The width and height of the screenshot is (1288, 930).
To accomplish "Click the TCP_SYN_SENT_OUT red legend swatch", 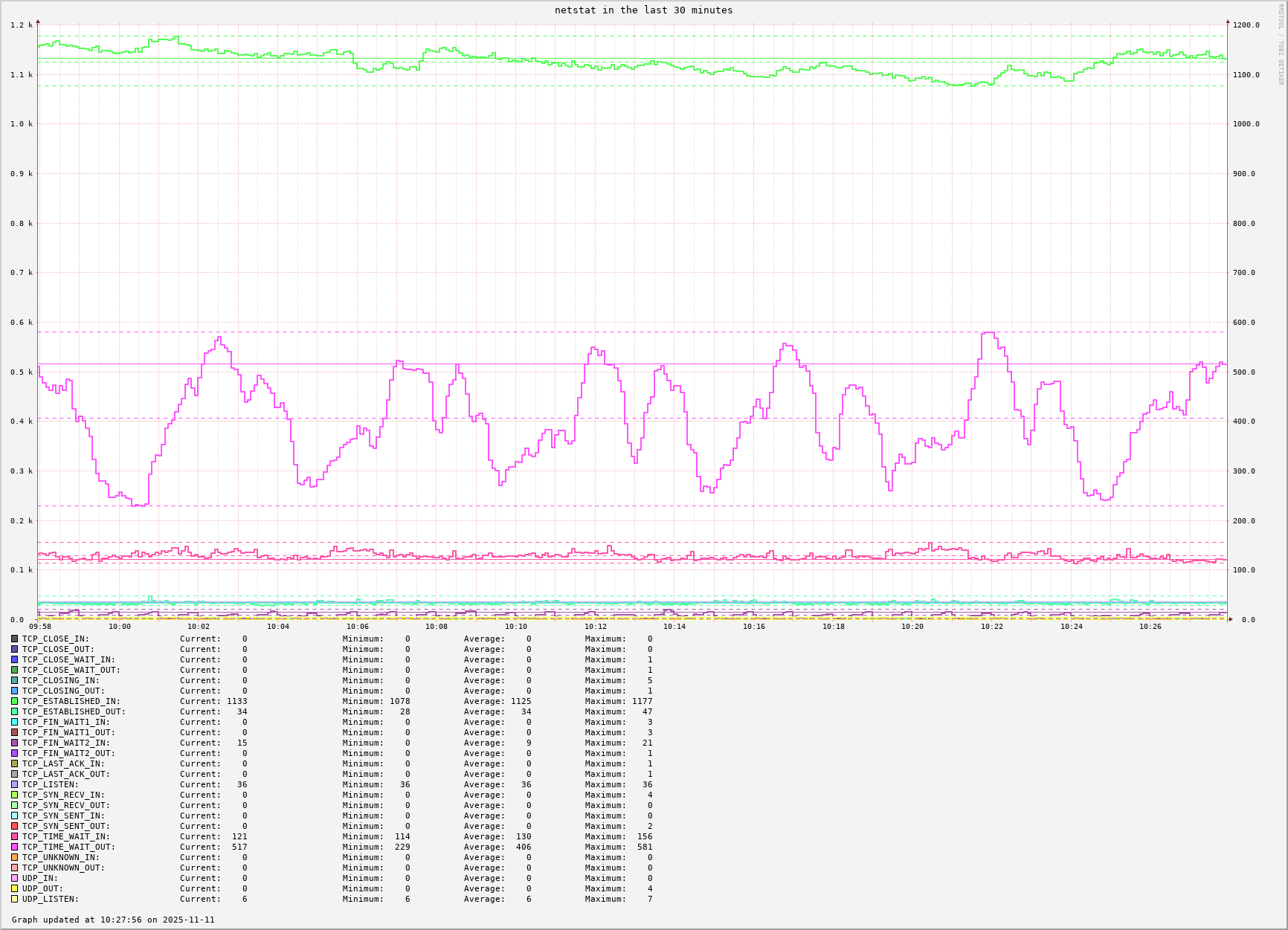I will (15, 826).
